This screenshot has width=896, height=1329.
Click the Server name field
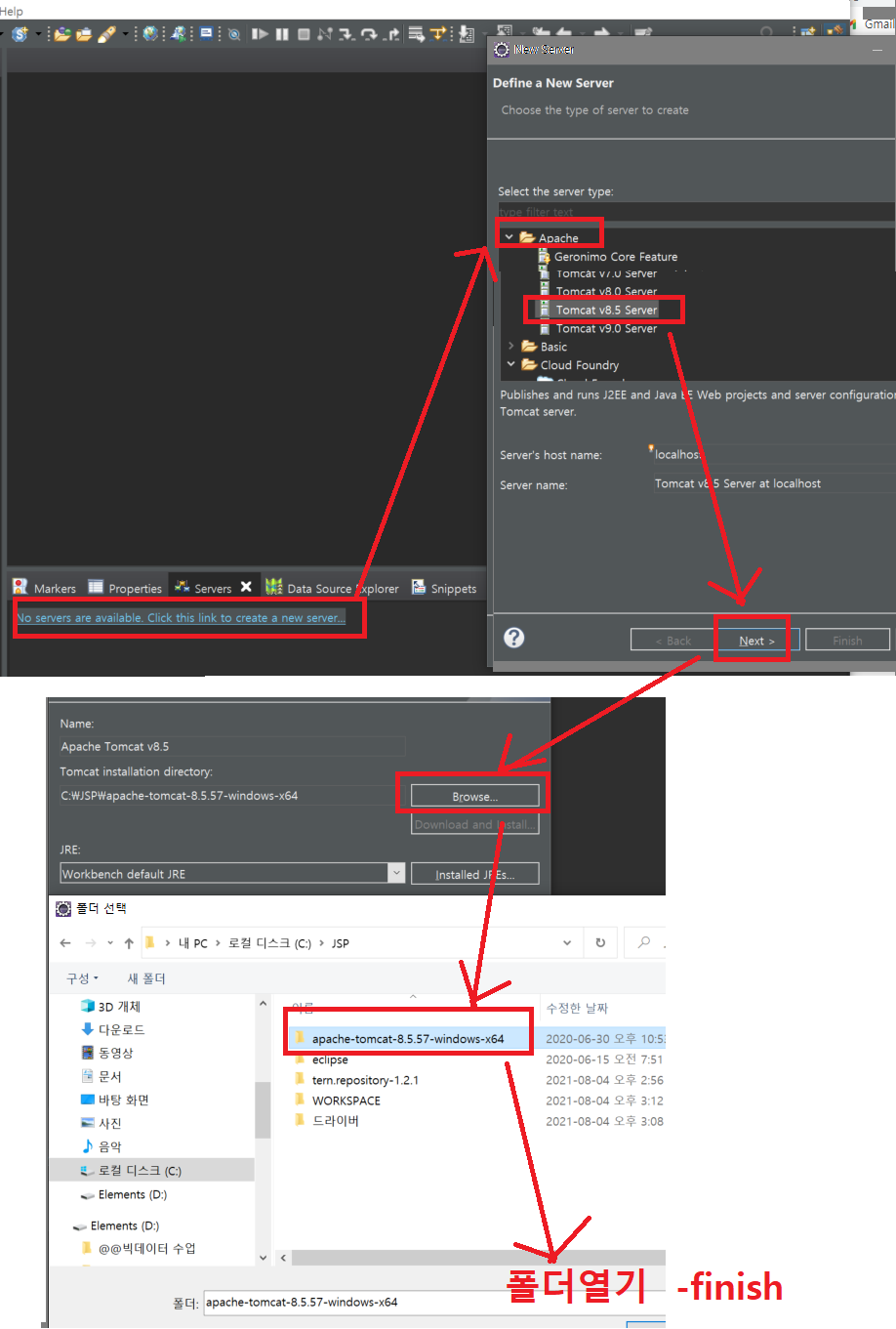point(774,483)
